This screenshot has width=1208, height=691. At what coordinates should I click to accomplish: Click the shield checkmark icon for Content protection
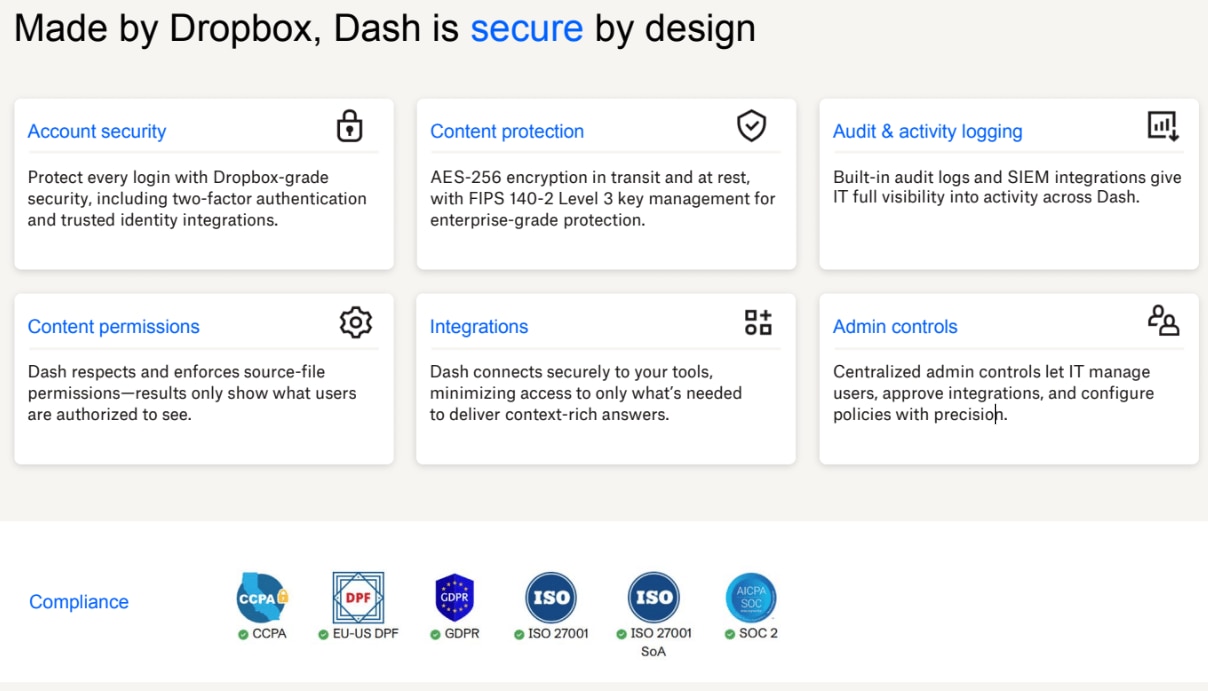point(751,126)
